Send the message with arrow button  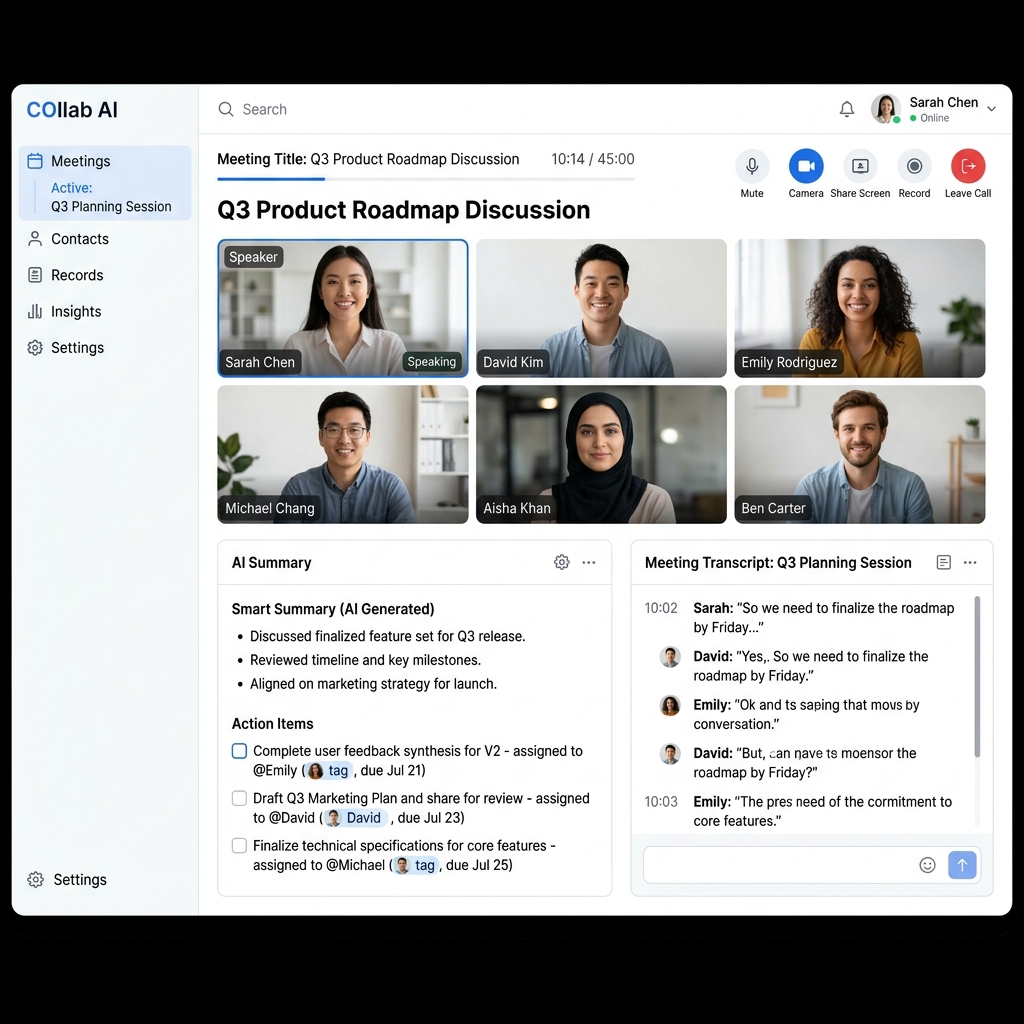(962, 865)
